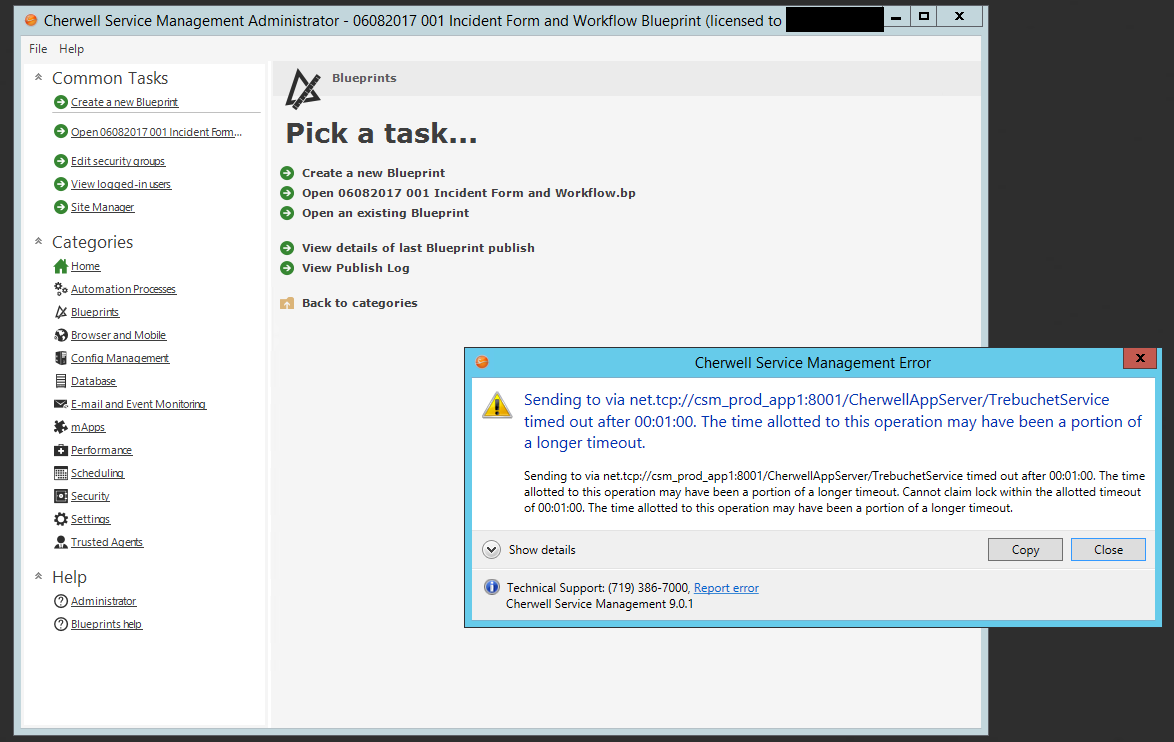Click the Database category icon
This screenshot has width=1174, height=742.
tap(61, 381)
